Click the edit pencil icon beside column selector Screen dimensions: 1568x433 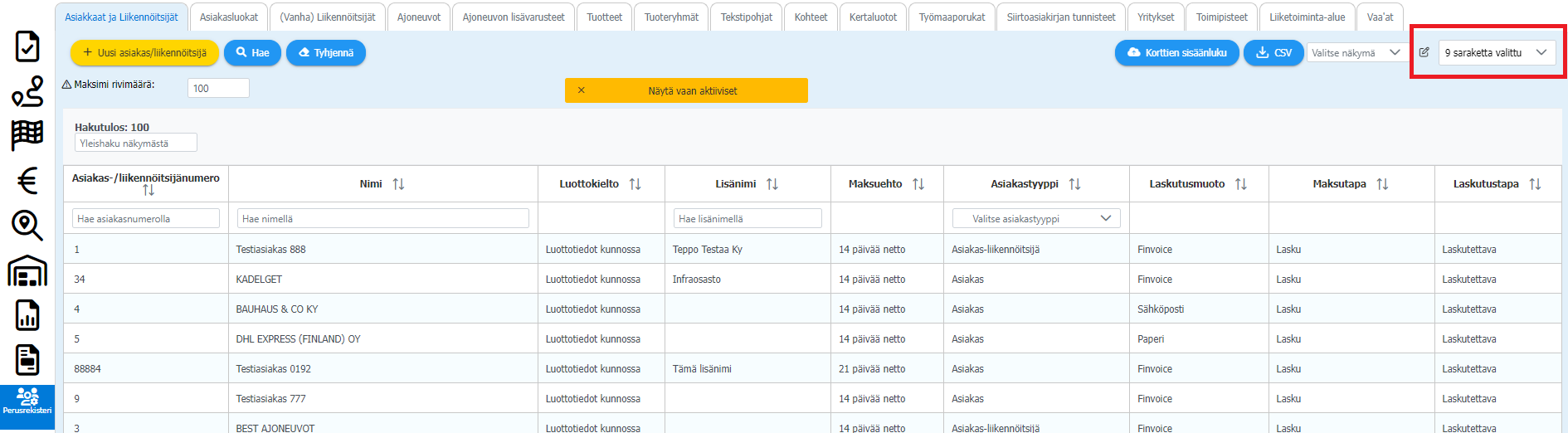(x=1424, y=52)
